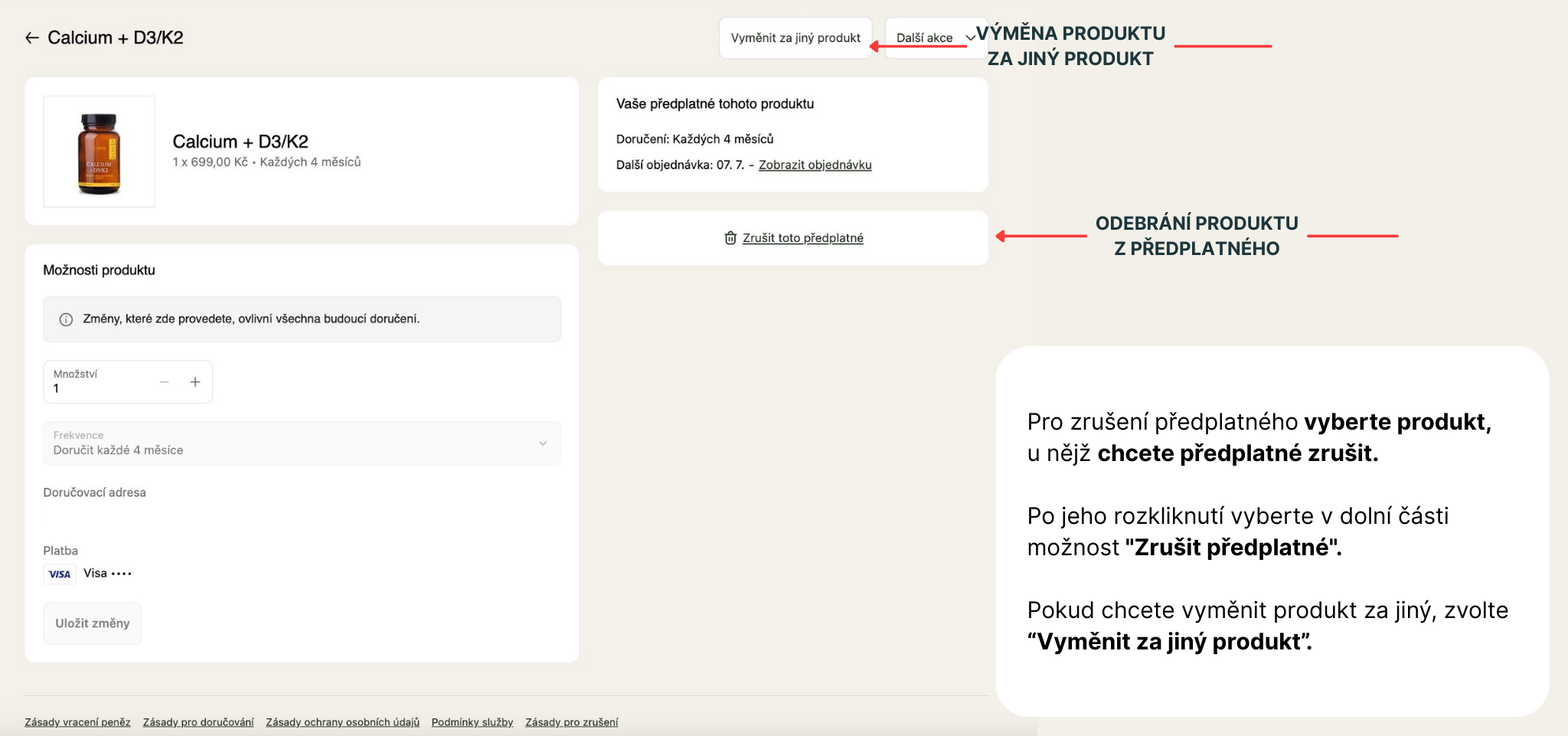Open Podmínky služby footer link

click(472, 722)
